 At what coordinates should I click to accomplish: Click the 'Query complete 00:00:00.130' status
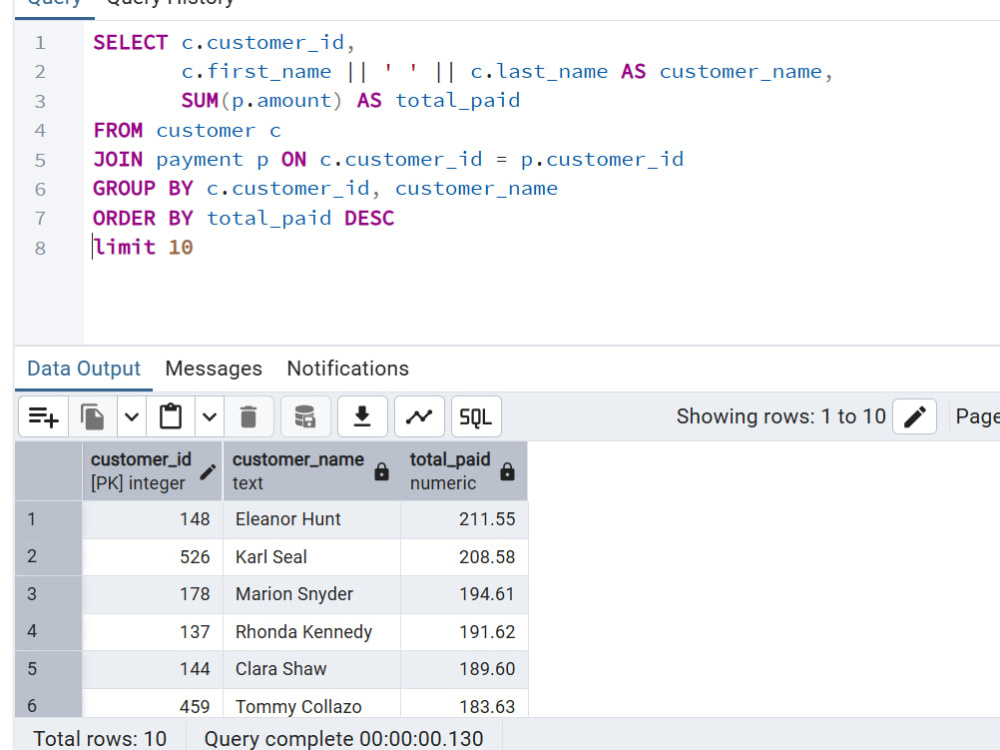click(343, 739)
